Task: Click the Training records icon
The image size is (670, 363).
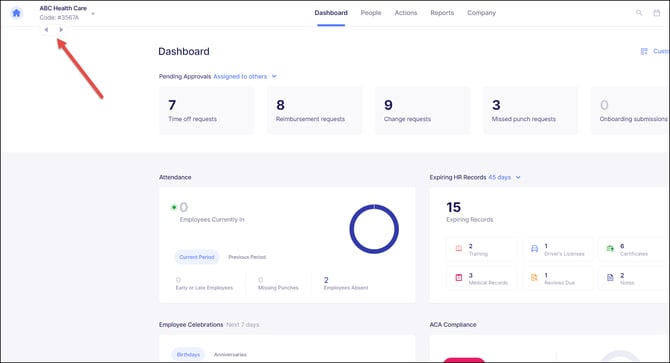Action: [x=458, y=249]
